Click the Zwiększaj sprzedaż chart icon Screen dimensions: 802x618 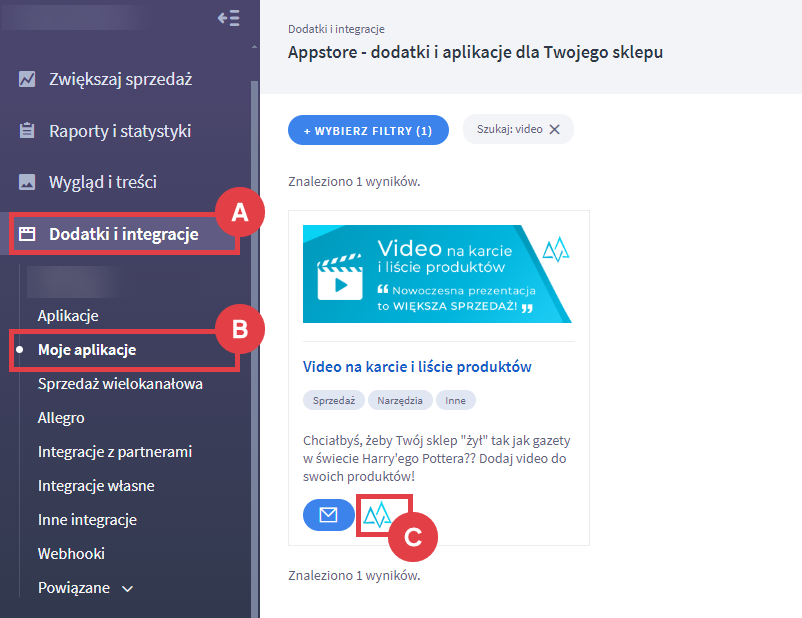(27, 79)
